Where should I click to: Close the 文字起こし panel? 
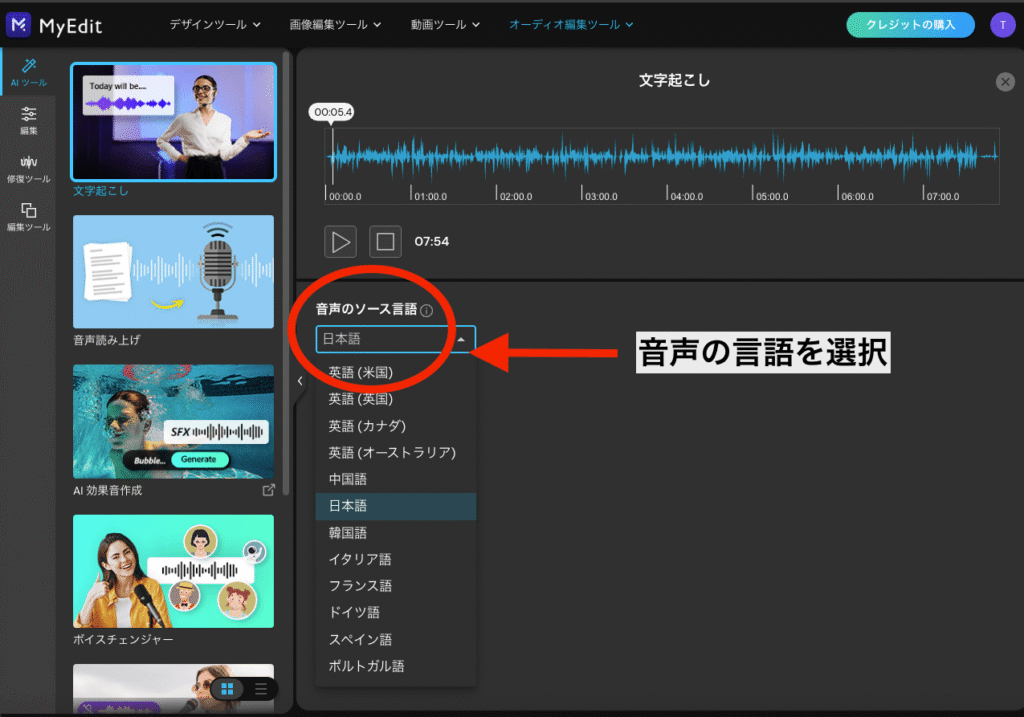1005,82
